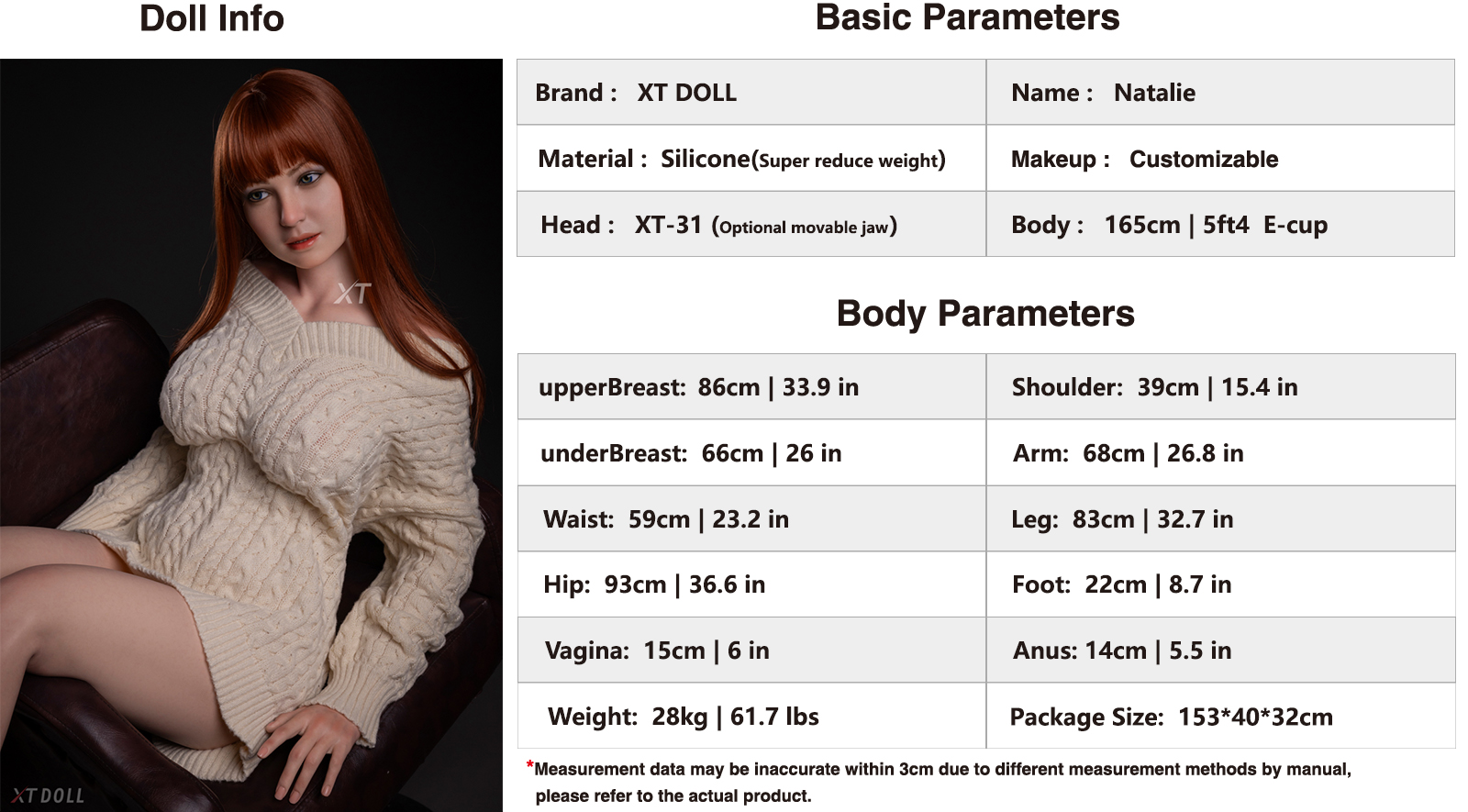Click the Body Parameters heading
Viewport: 1468px width, 812px height.
pos(985,314)
